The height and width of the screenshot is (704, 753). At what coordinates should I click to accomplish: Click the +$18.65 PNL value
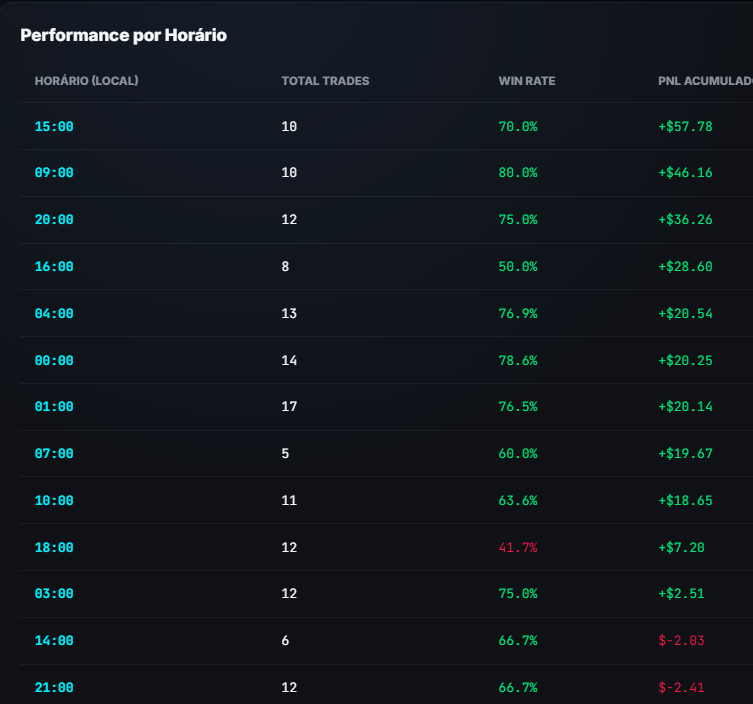coord(685,501)
